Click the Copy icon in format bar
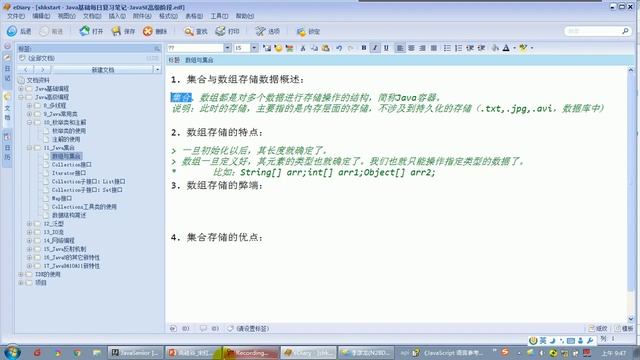This screenshot has width=640, height=360. [314, 48]
